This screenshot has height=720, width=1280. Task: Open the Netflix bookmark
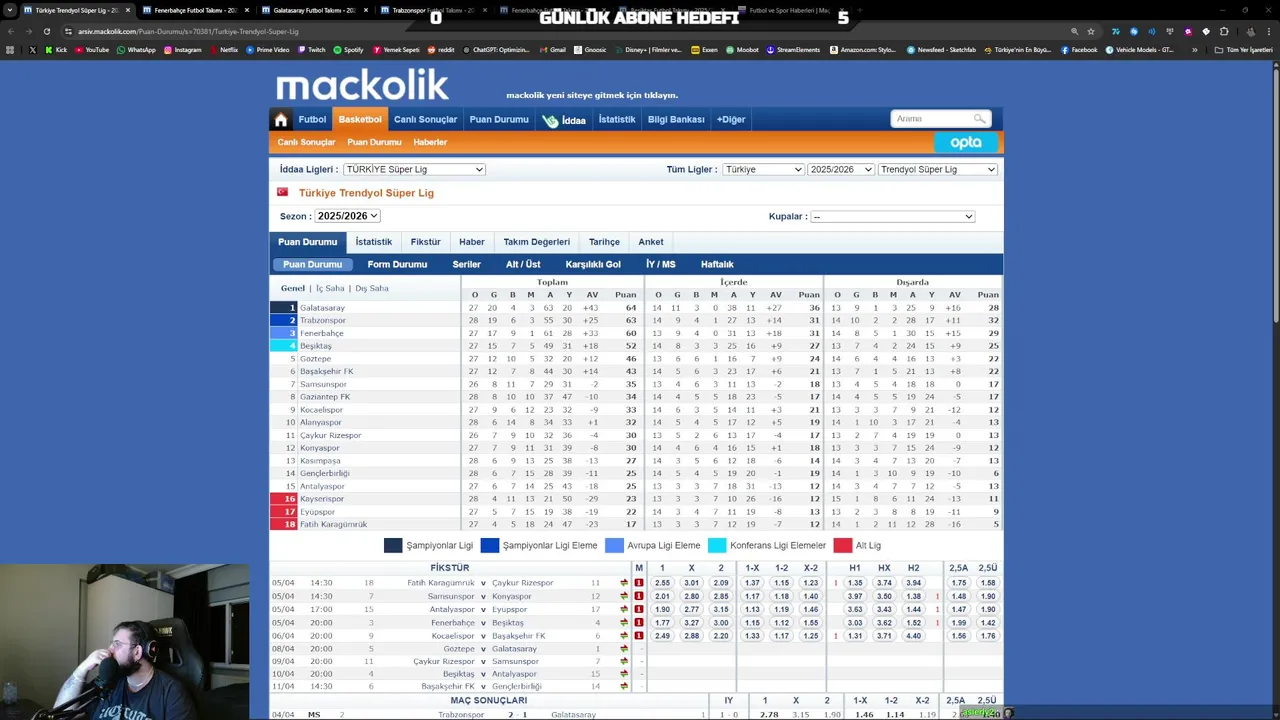[224, 50]
